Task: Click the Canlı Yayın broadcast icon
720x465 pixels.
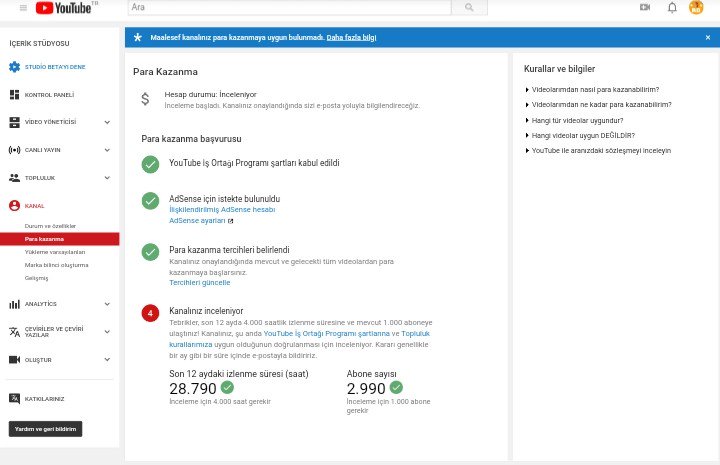Action: tap(14, 150)
